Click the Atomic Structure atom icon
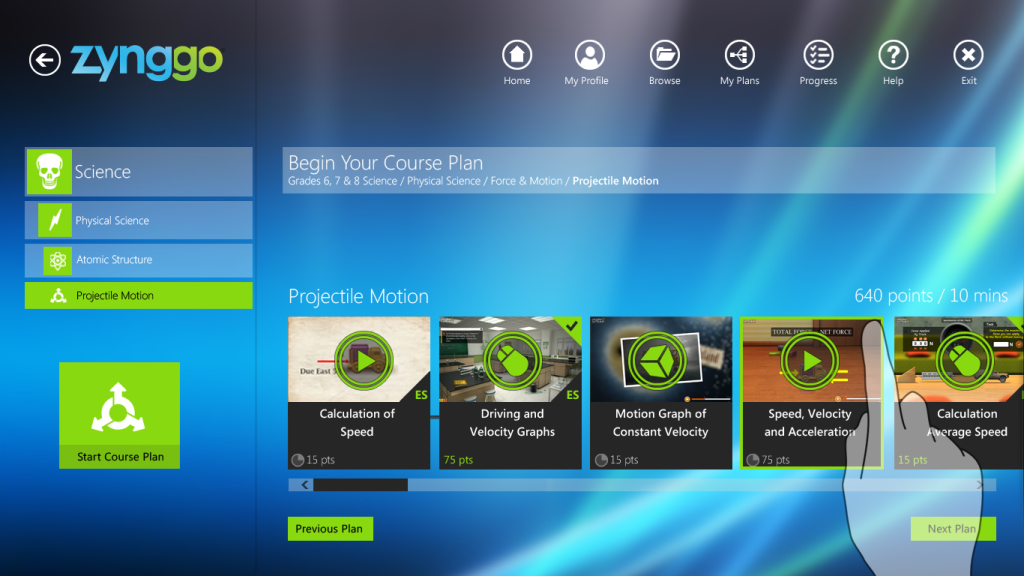 coord(57,260)
